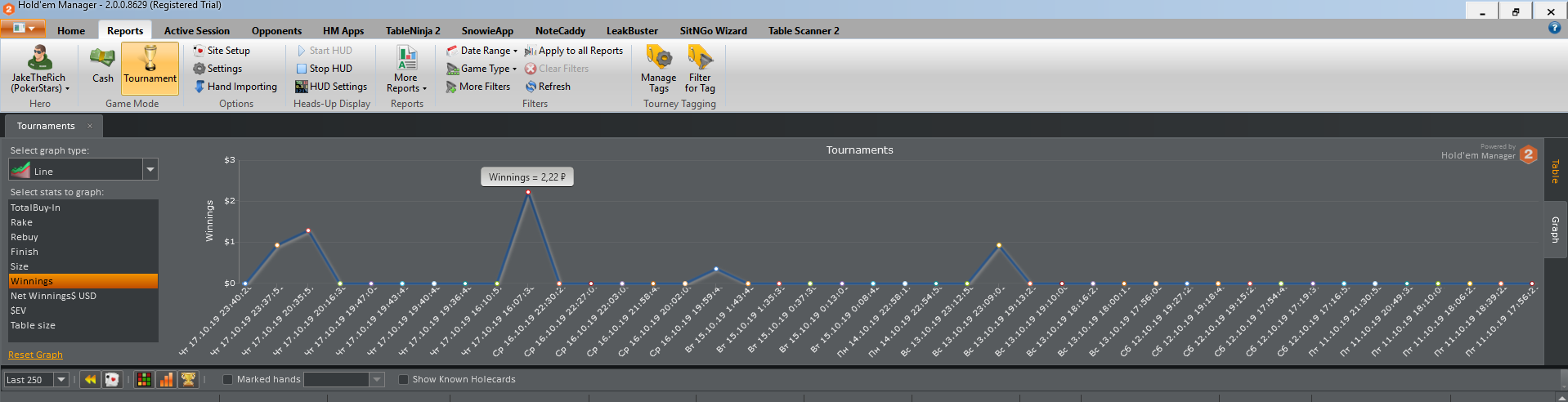
Task: Open the Active Session tab
Action: pyautogui.click(x=197, y=31)
